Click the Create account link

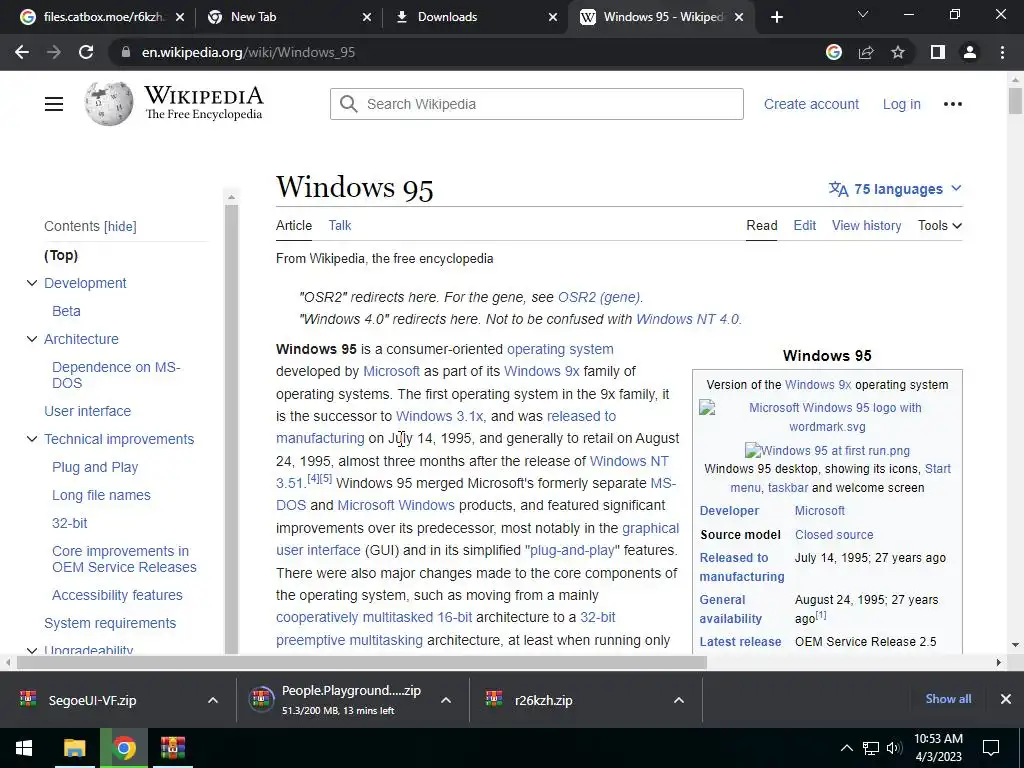pyautogui.click(x=811, y=104)
